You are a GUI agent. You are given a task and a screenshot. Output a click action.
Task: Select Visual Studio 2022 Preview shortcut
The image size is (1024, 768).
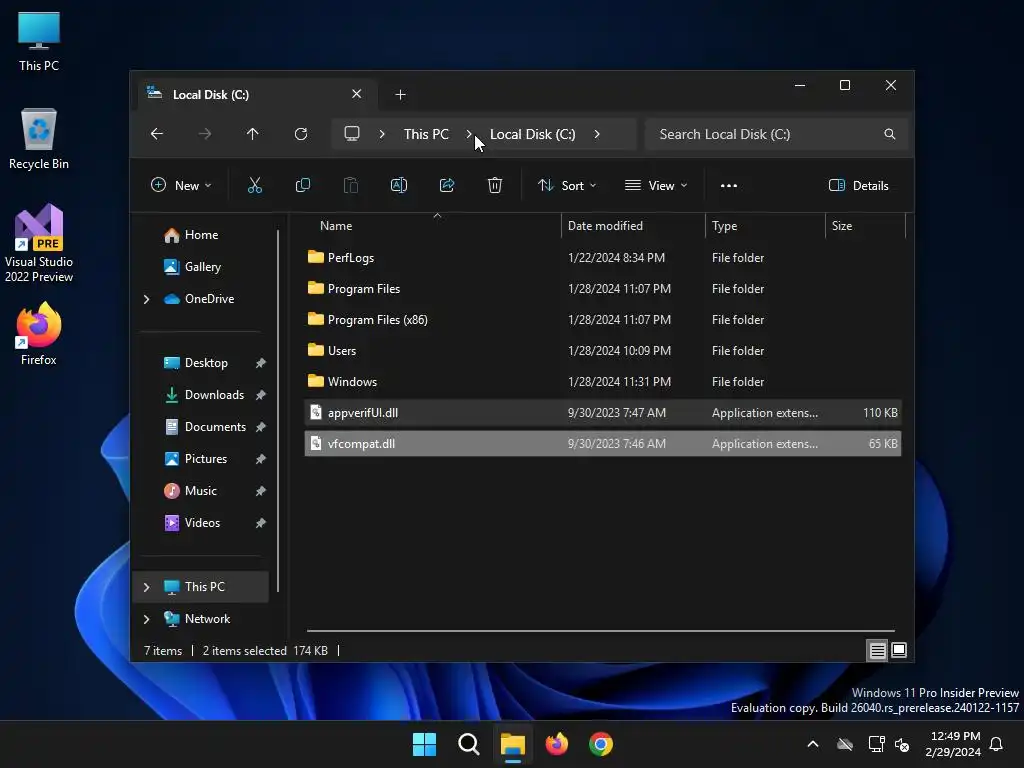pyautogui.click(x=39, y=244)
